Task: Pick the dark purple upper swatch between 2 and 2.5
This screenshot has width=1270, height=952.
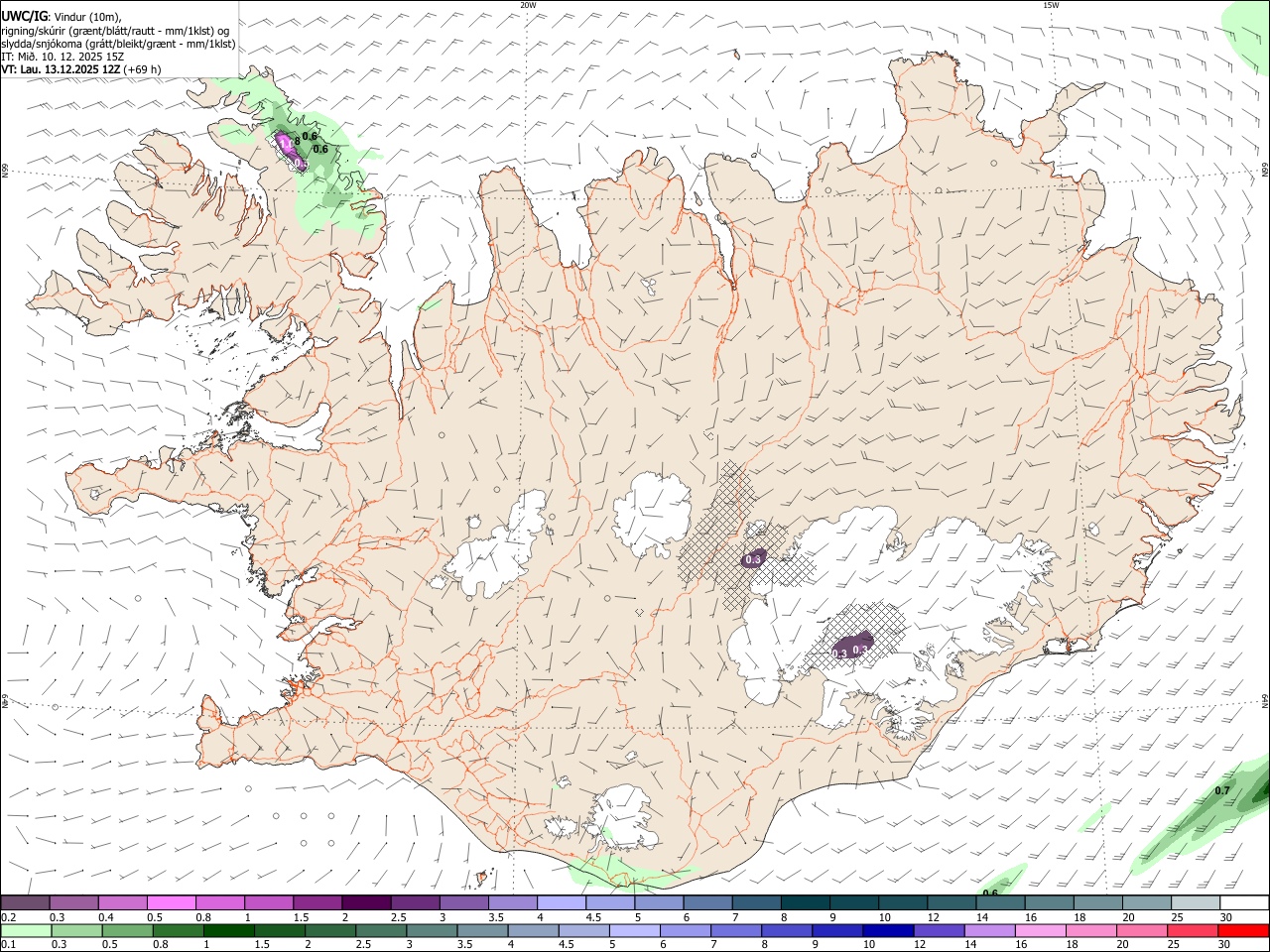Action: click(x=365, y=902)
